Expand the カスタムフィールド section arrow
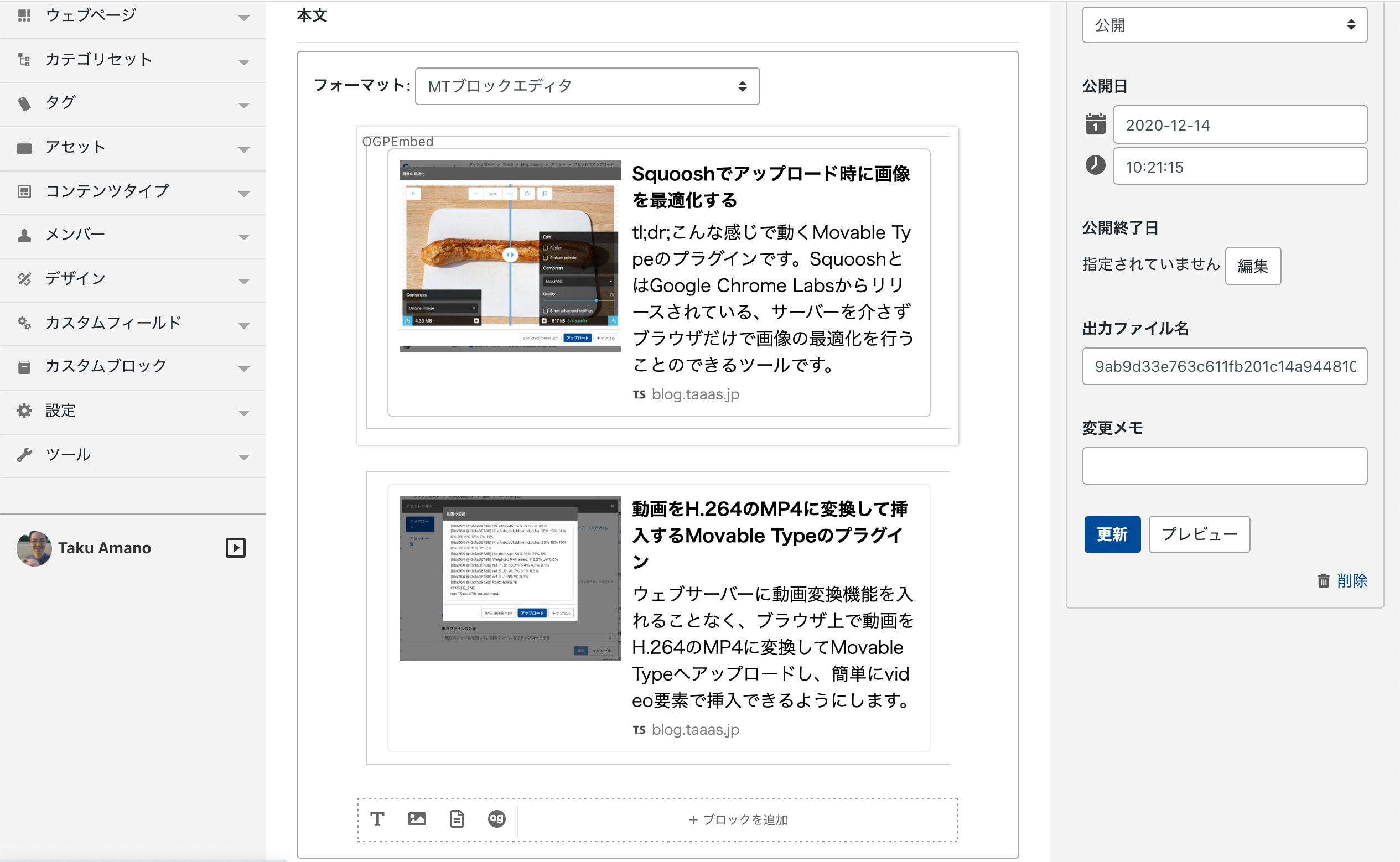1400x862 pixels. tap(244, 325)
